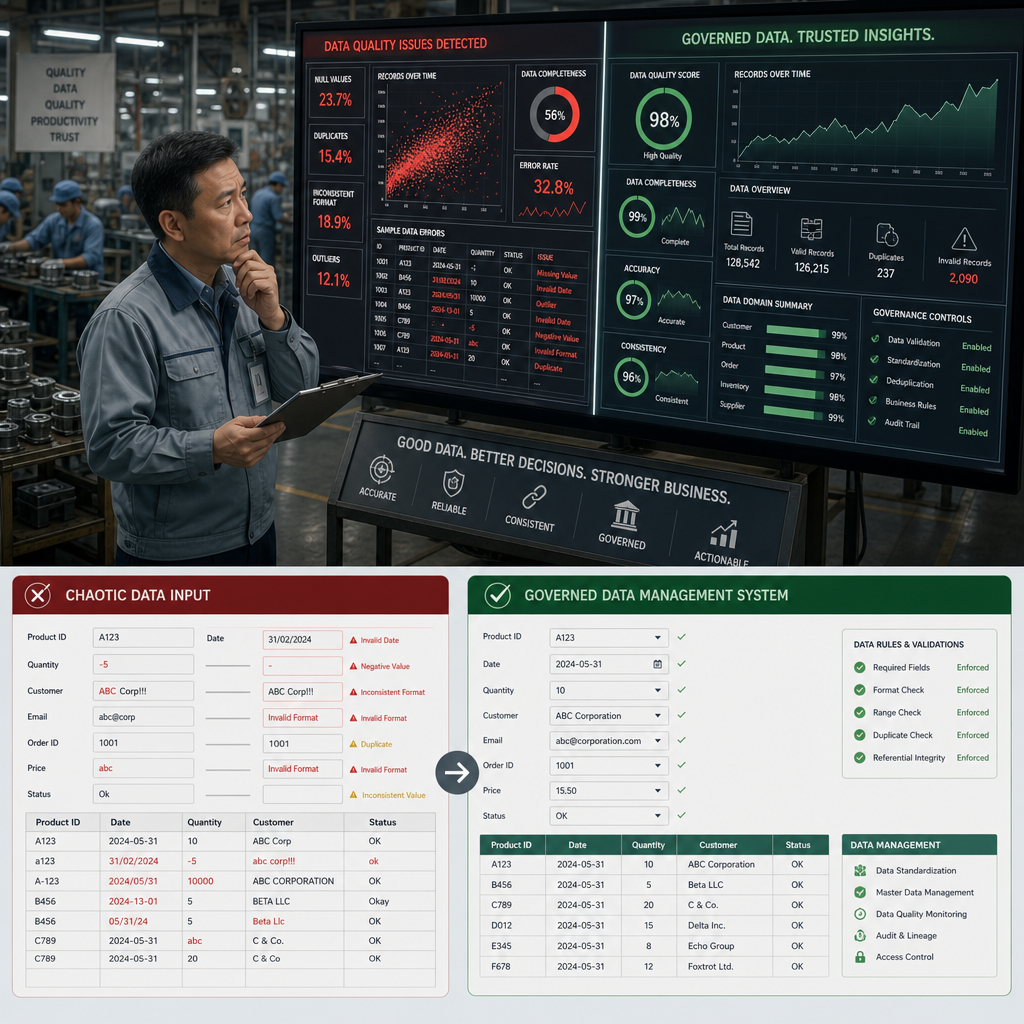Click the Enforced label for Duplicate Check
Screen dimensions: 1024x1024
[972, 735]
